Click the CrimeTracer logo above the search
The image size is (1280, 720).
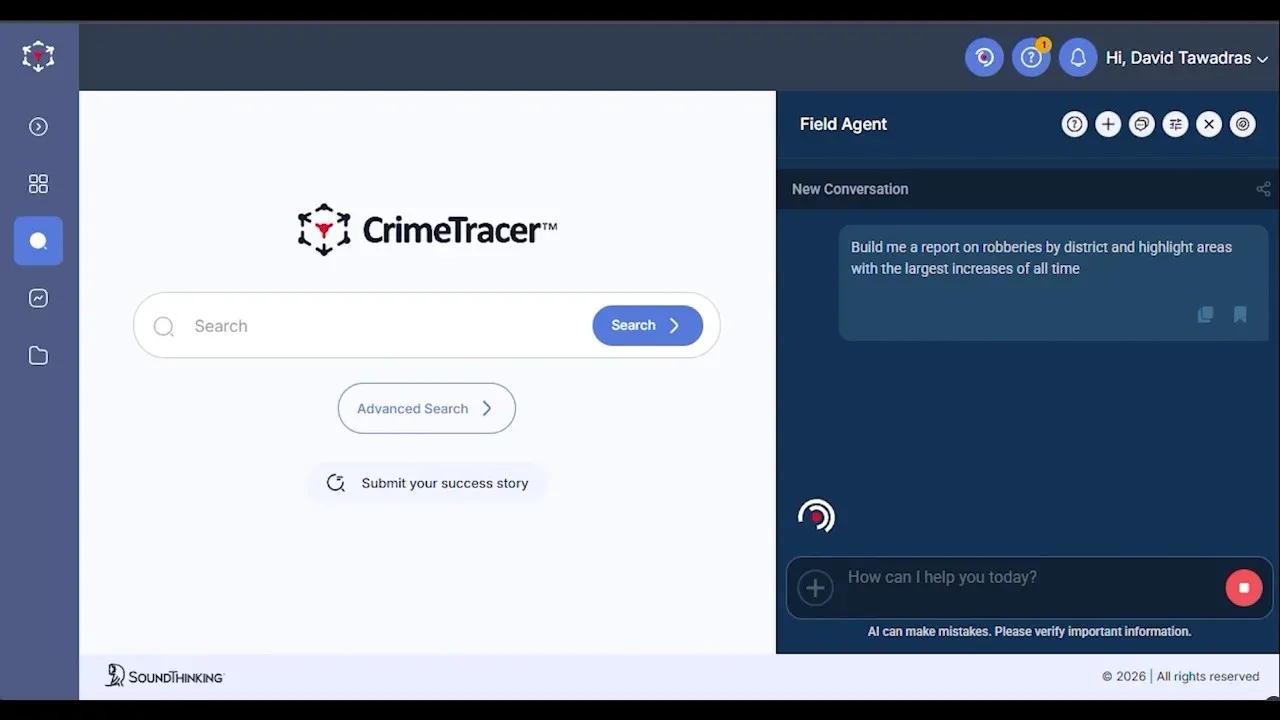(427, 230)
